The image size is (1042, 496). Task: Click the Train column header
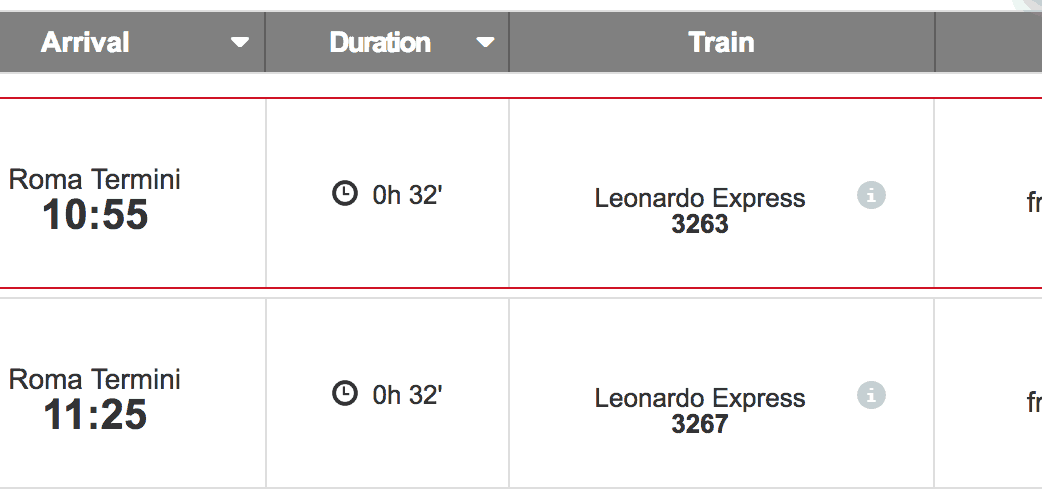click(721, 42)
